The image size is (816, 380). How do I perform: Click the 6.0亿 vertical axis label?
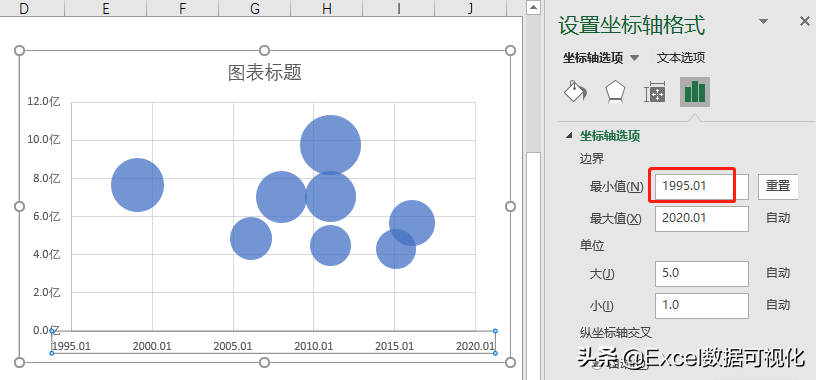[x=46, y=216]
